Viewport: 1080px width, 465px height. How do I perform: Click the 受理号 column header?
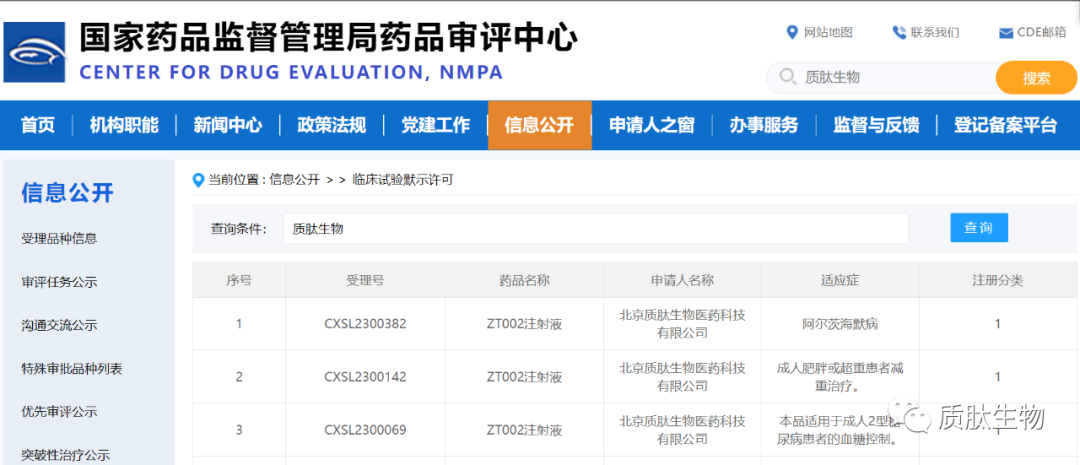[365, 280]
